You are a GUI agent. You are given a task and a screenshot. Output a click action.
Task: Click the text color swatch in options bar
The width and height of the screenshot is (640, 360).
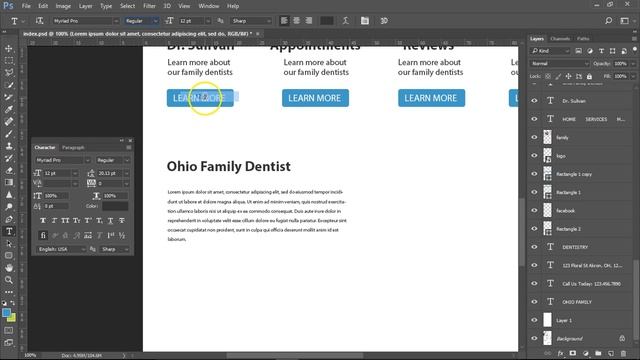pyautogui.click(x=327, y=21)
